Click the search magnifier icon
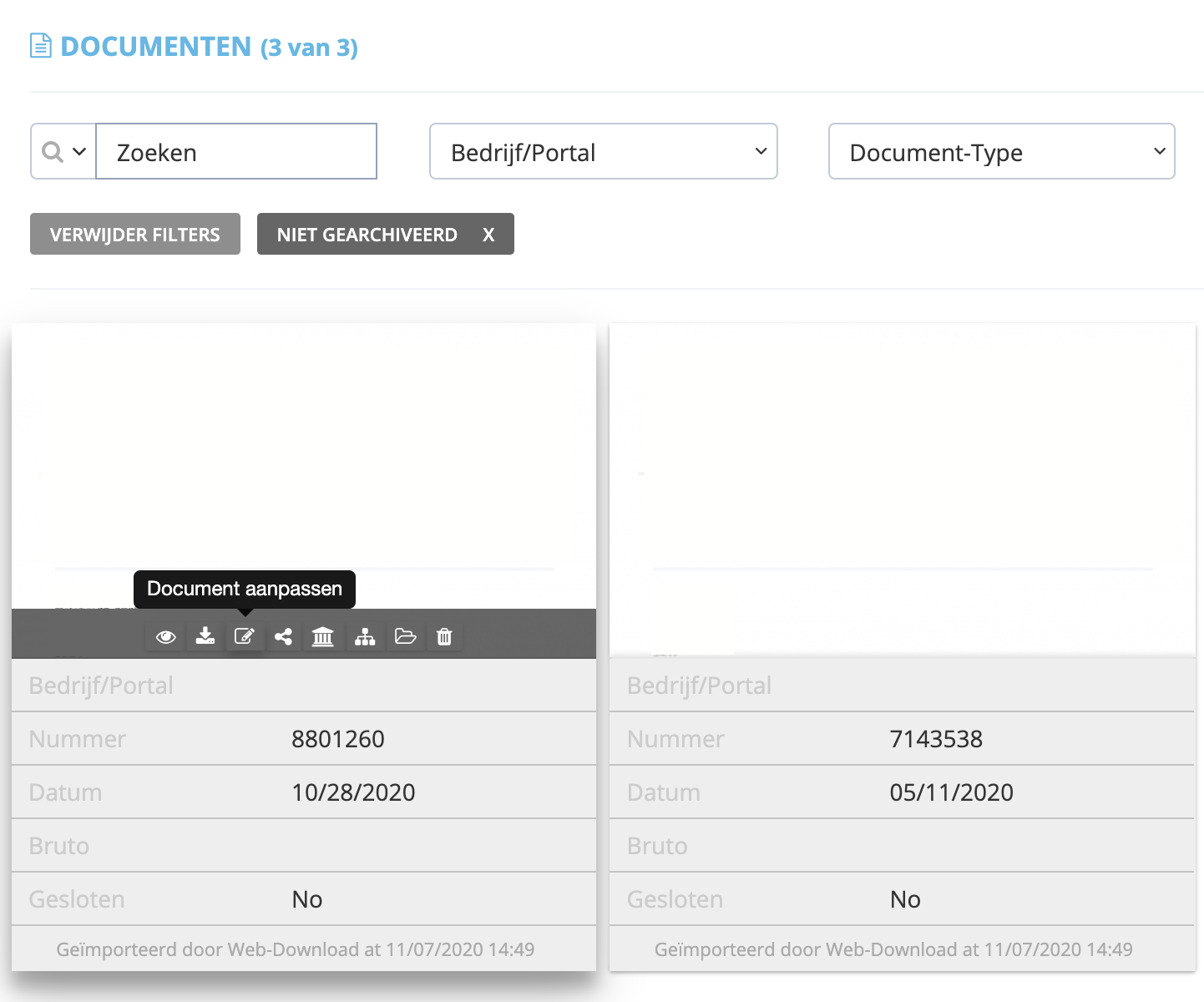The width and height of the screenshot is (1204, 1002). pyautogui.click(x=53, y=151)
